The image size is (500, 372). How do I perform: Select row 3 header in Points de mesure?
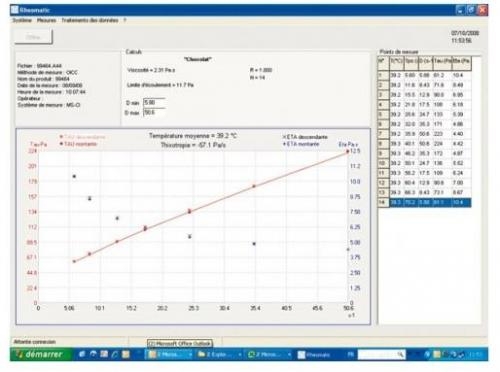click(x=383, y=95)
